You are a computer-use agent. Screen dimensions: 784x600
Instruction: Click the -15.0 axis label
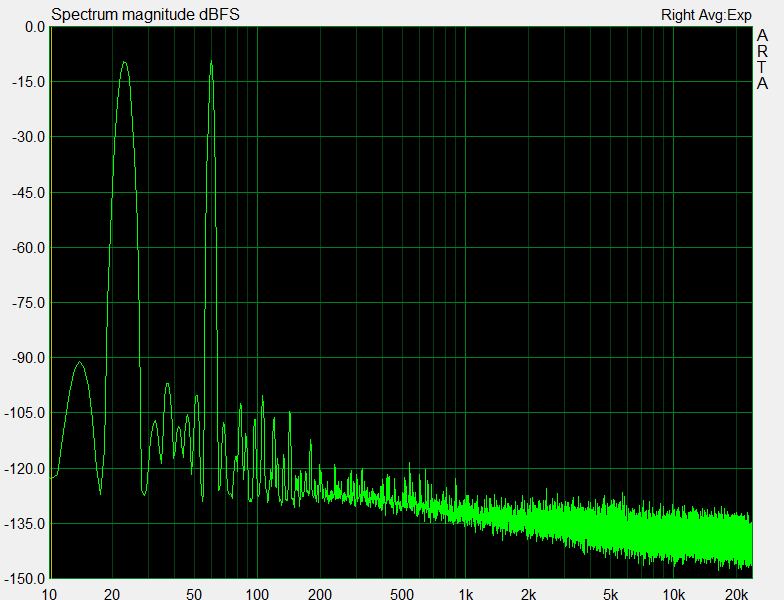point(28,82)
